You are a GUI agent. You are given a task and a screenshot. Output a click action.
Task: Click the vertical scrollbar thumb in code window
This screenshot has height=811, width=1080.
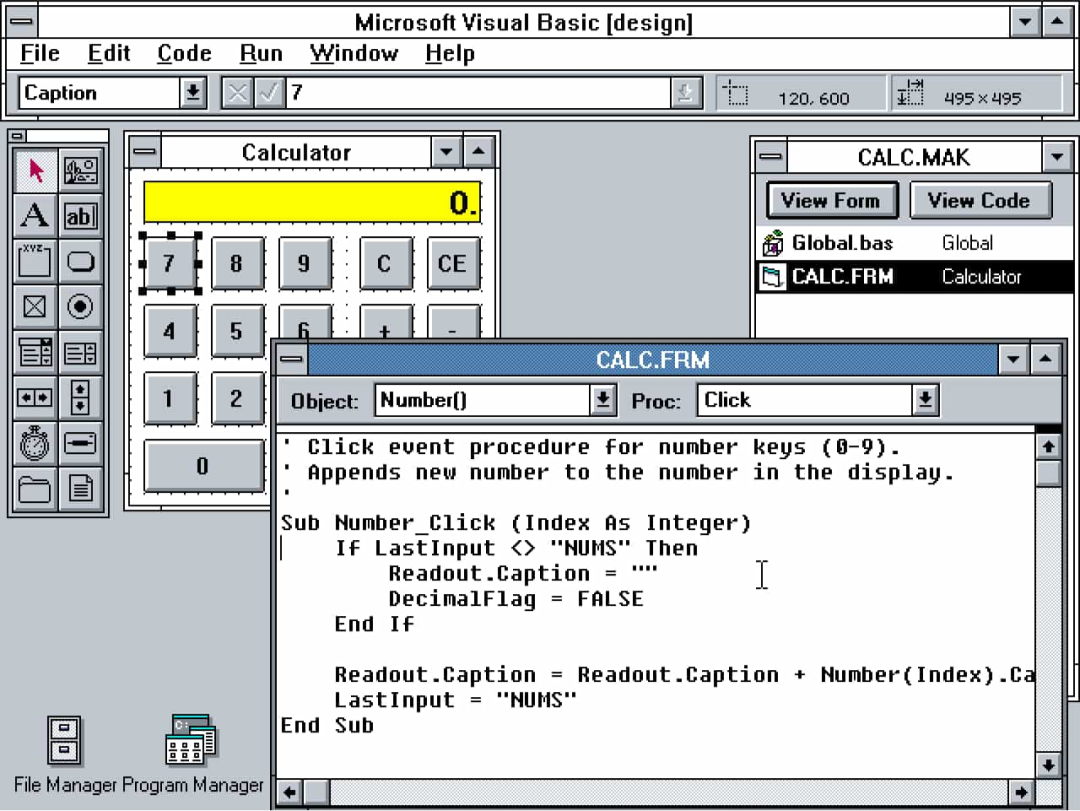pos(1048,473)
